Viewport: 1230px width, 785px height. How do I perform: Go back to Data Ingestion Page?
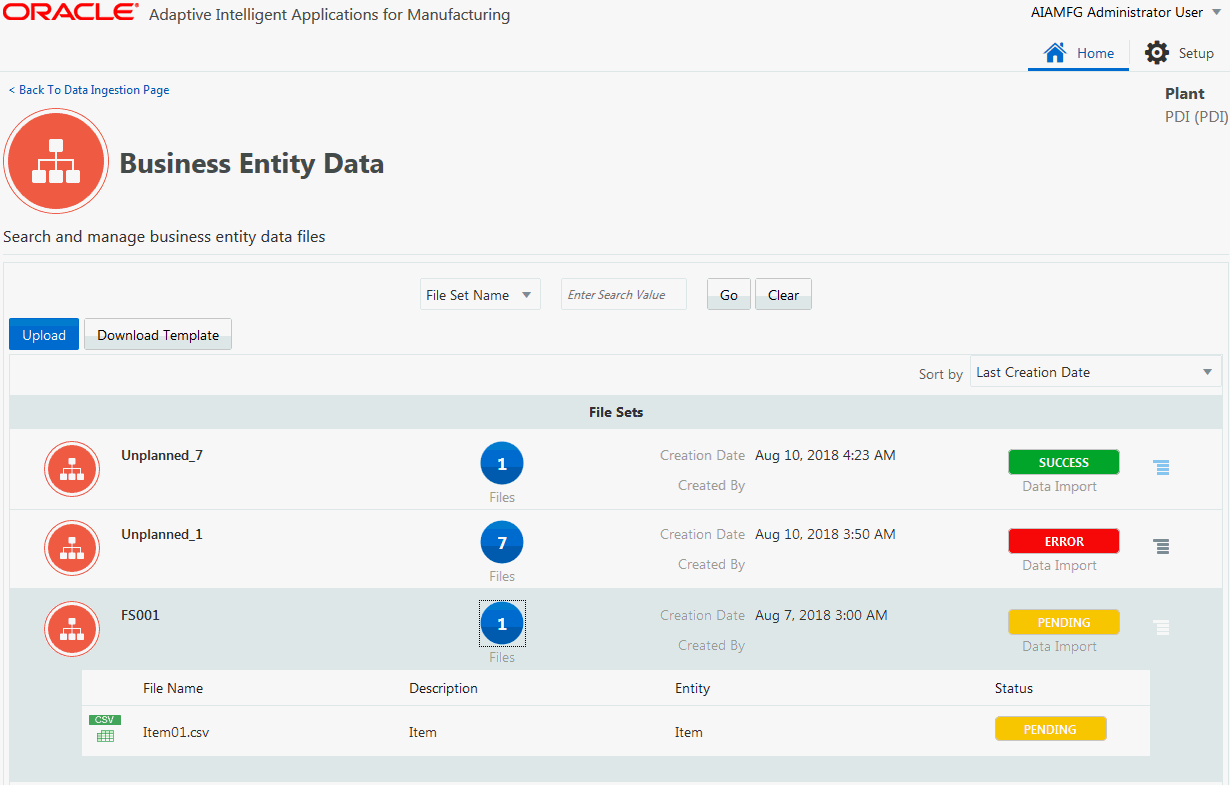(x=89, y=90)
